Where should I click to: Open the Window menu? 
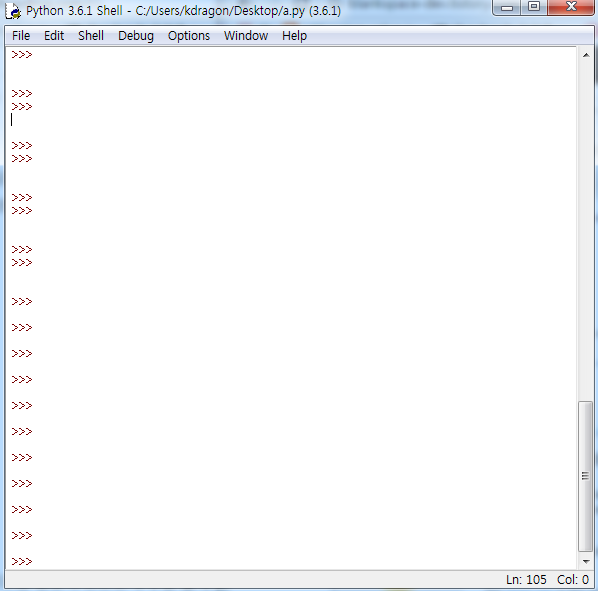(x=246, y=36)
